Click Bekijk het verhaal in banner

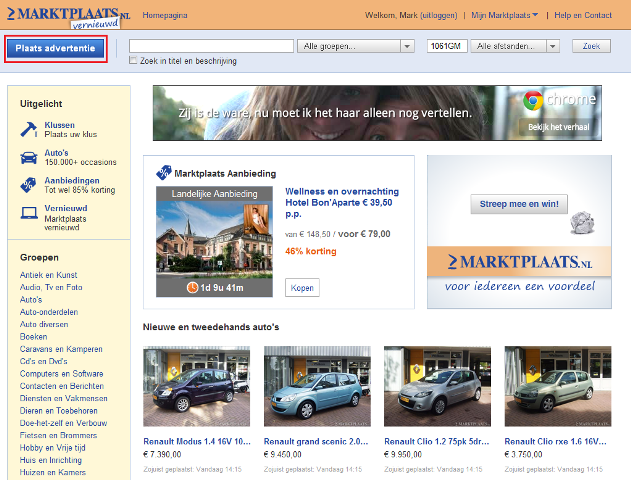(559, 127)
